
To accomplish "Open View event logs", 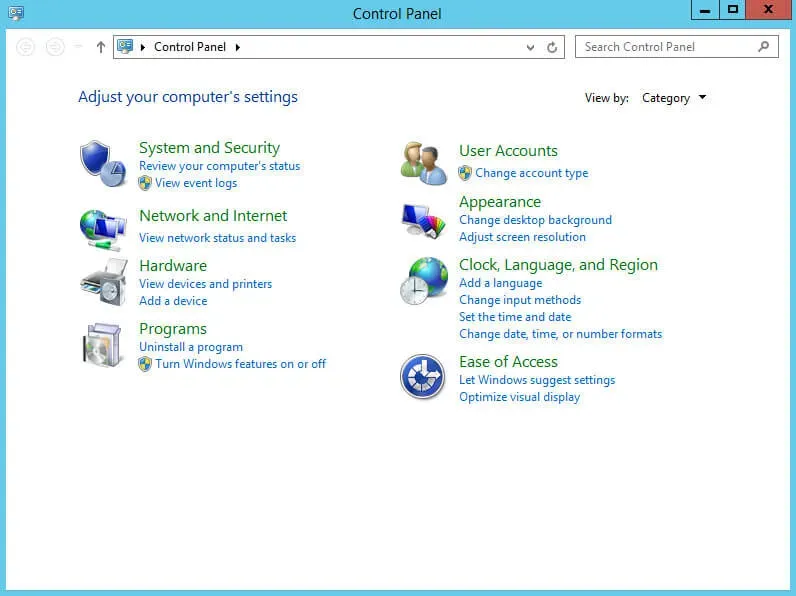I will coord(196,183).
